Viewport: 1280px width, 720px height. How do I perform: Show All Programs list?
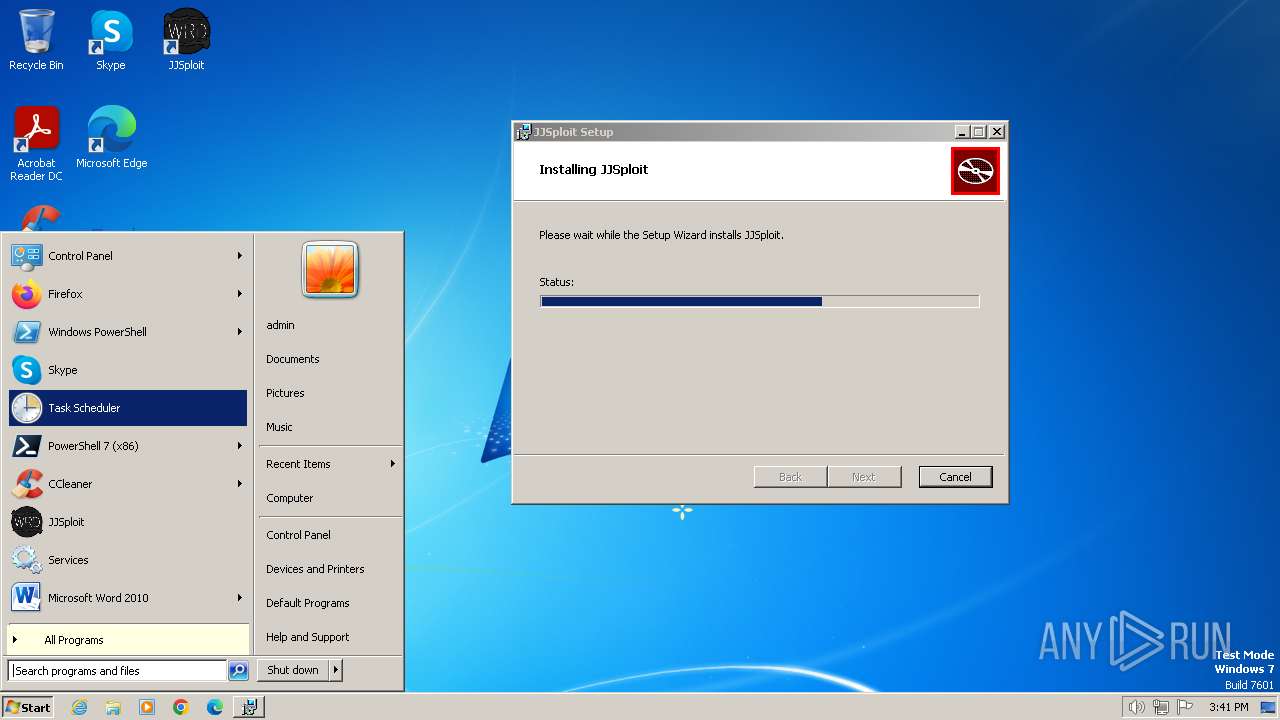point(128,640)
